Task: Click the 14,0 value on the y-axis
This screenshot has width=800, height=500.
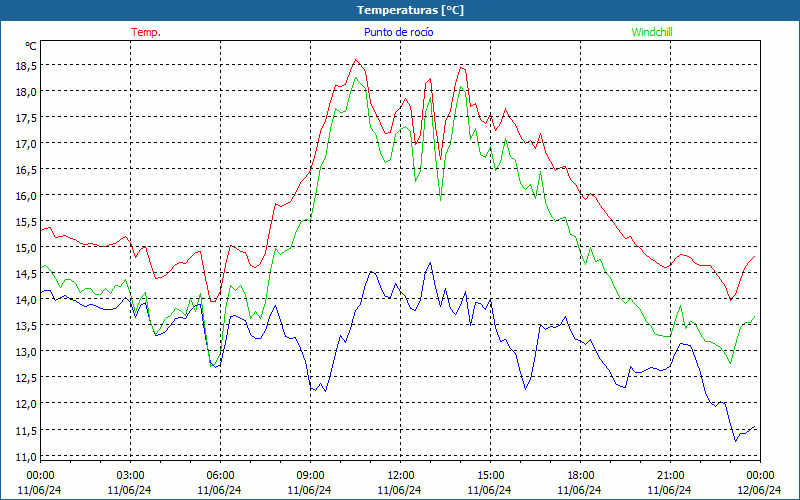Action: 26,300
